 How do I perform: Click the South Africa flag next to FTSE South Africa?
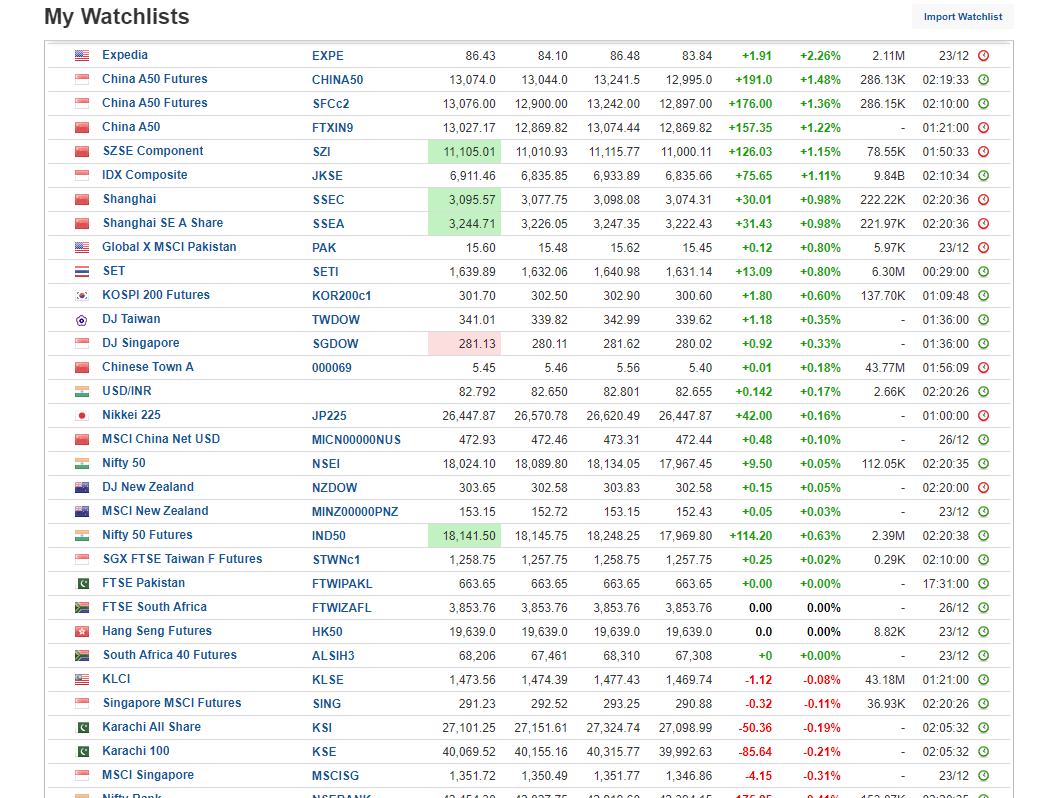pyautogui.click(x=82, y=608)
